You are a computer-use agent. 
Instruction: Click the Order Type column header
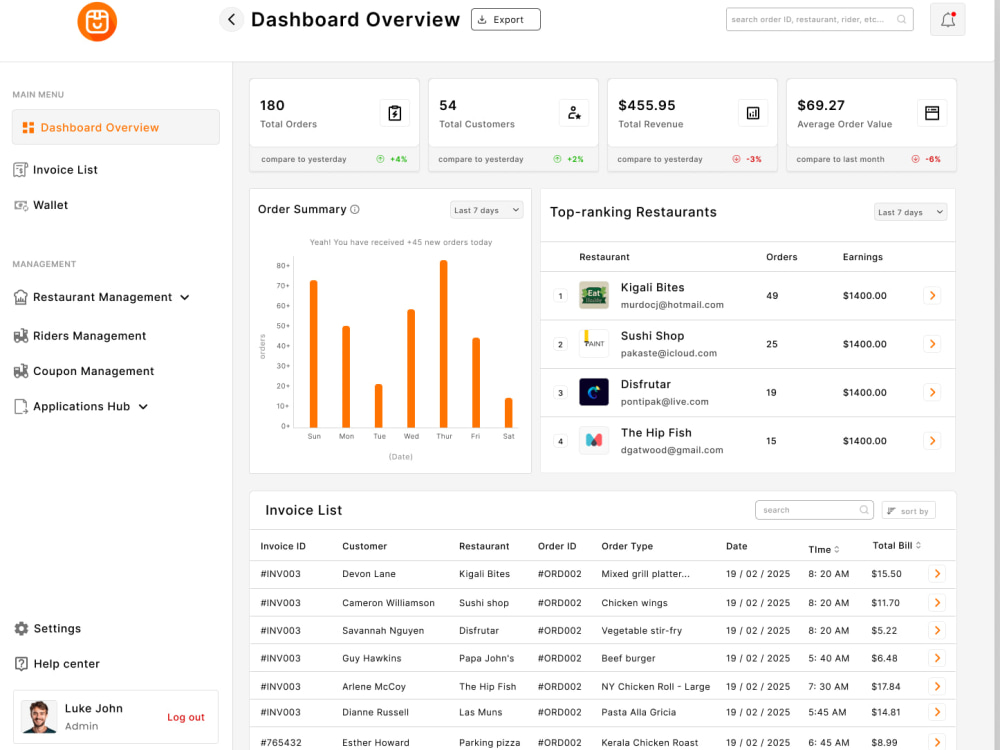point(627,547)
